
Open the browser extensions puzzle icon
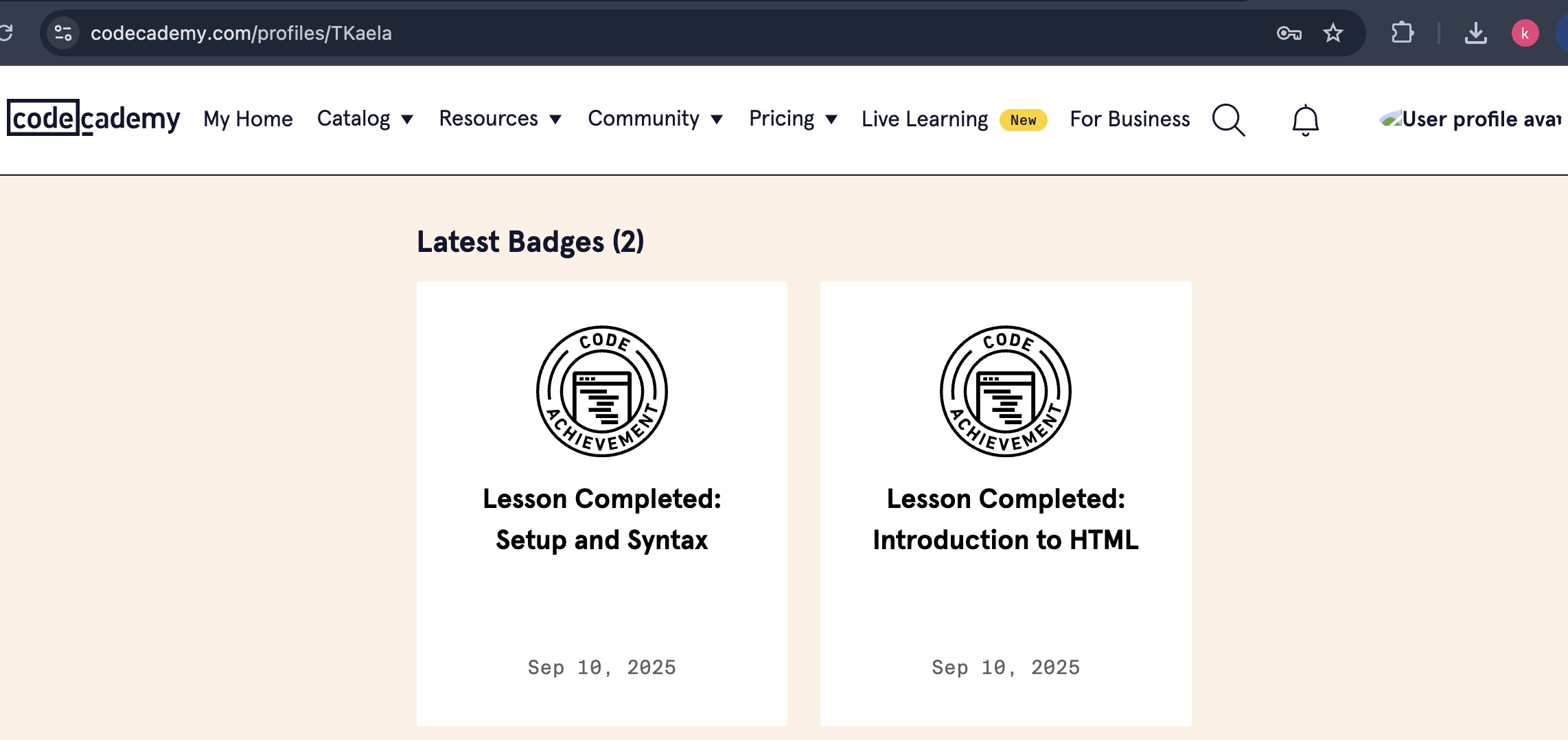[x=1402, y=33]
